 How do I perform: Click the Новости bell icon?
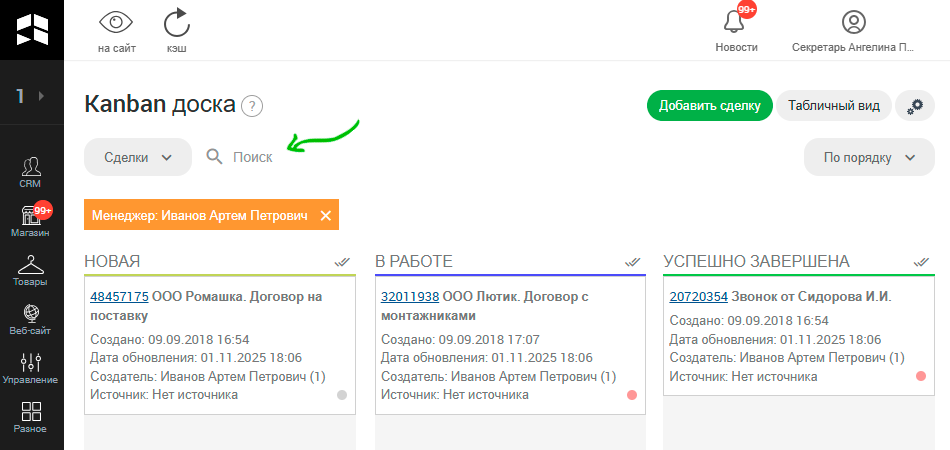(x=736, y=23)
